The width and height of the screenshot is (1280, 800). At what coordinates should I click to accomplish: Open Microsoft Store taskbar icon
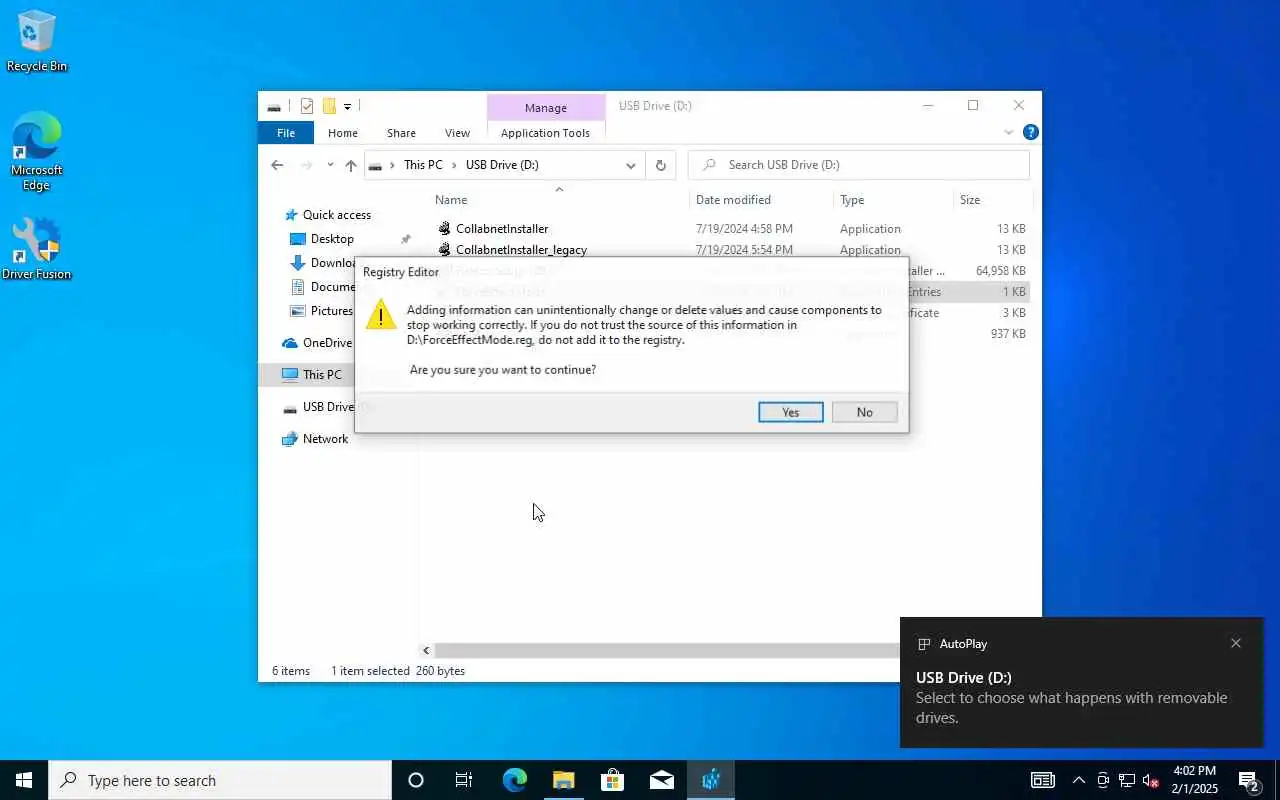coord(612,780)
